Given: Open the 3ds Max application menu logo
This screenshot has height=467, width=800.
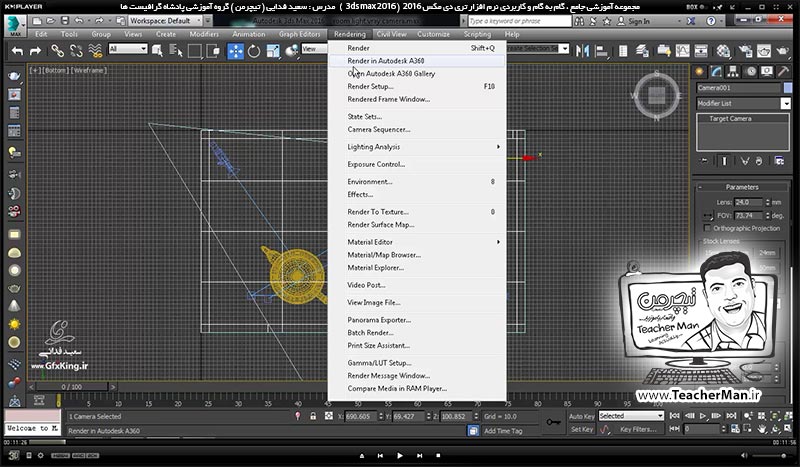Looking at the screenshot, I should (15, 26).
